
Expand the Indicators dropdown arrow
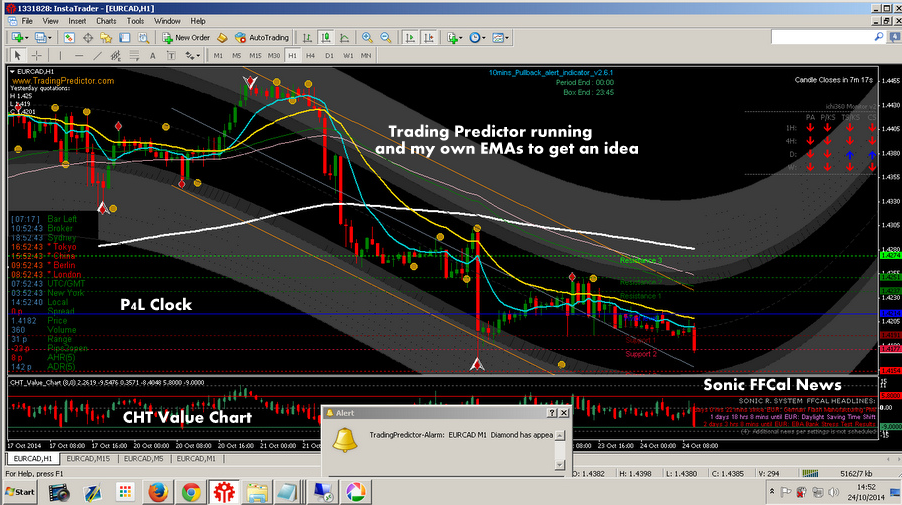pyautogui.click(x=461, y=38)
